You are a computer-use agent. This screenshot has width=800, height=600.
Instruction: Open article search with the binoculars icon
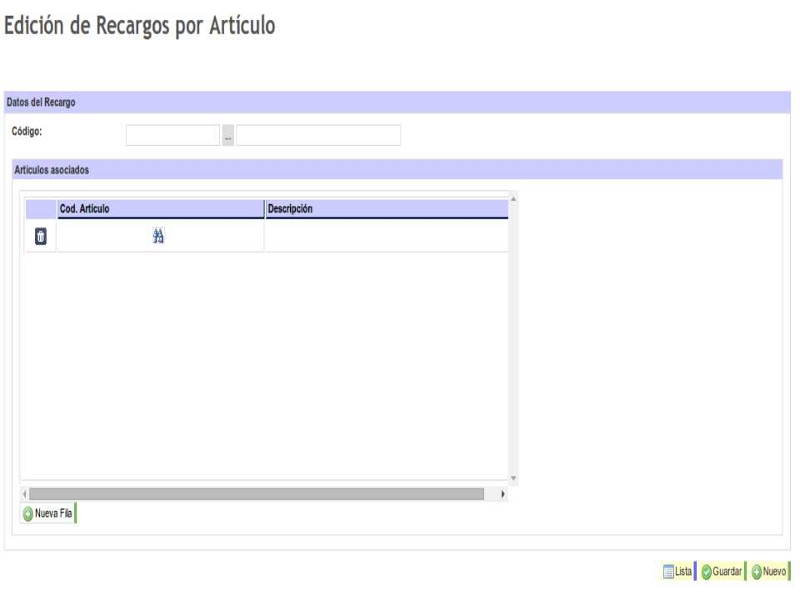coord(158,236)
